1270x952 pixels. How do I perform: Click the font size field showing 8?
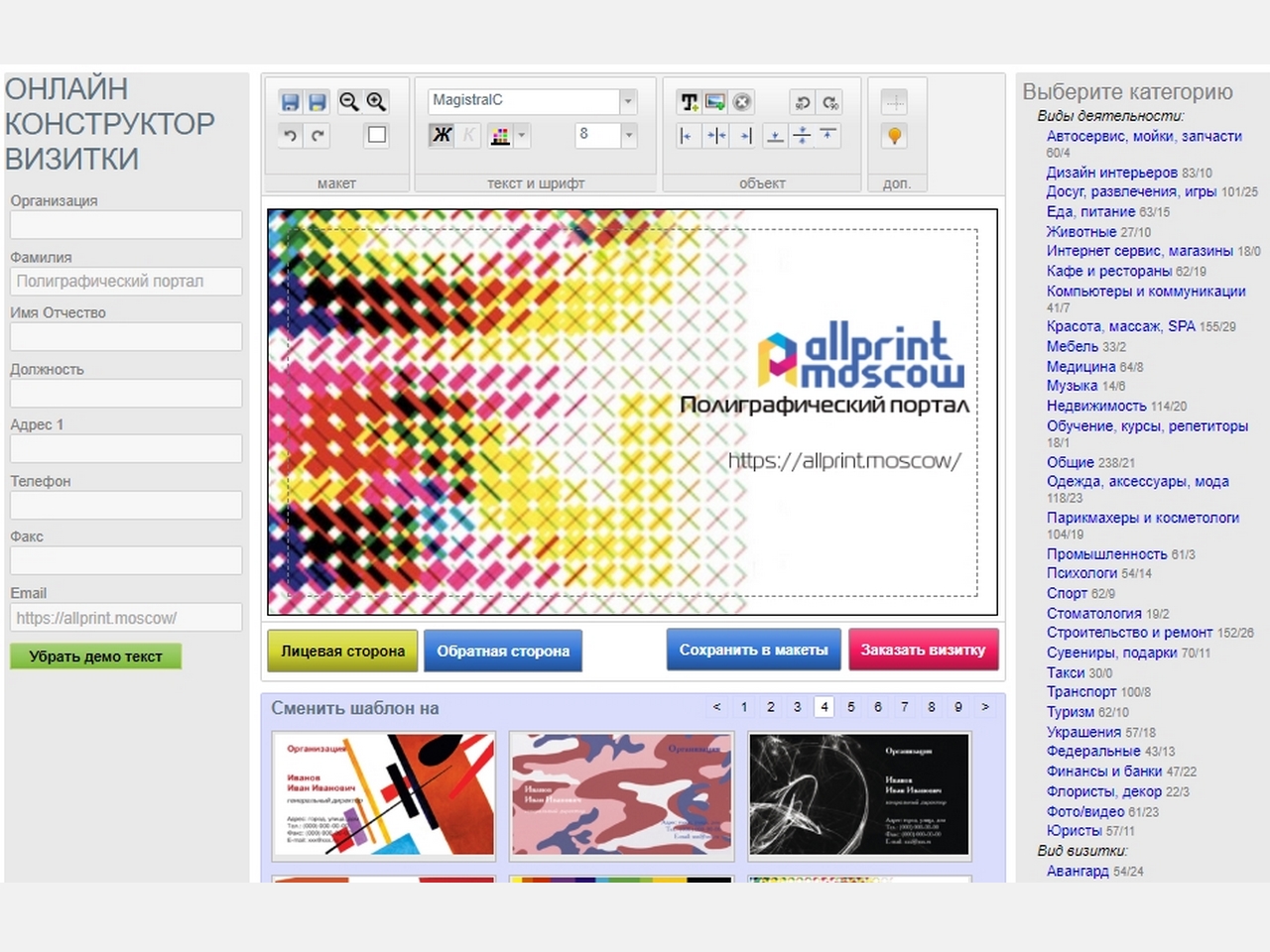pyautogui.click(x=597, y=135)
